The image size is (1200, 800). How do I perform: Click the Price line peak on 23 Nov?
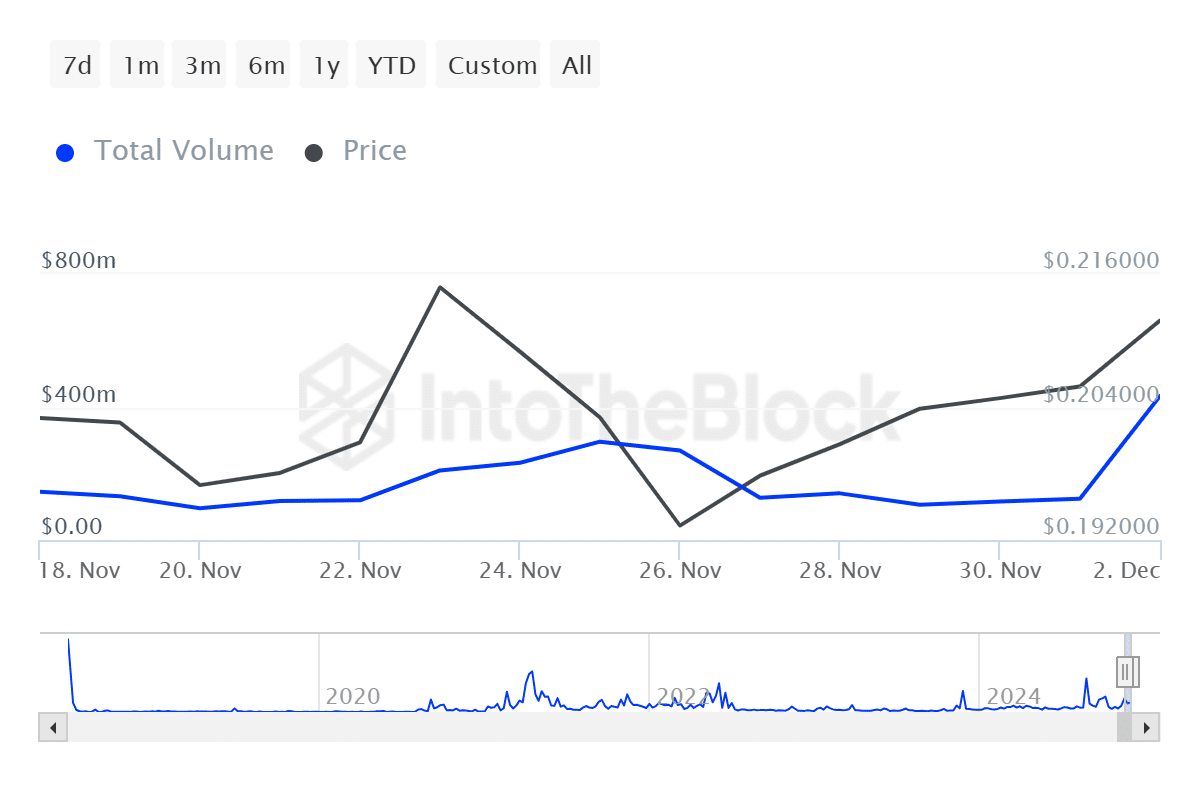(x=440, y=288)
